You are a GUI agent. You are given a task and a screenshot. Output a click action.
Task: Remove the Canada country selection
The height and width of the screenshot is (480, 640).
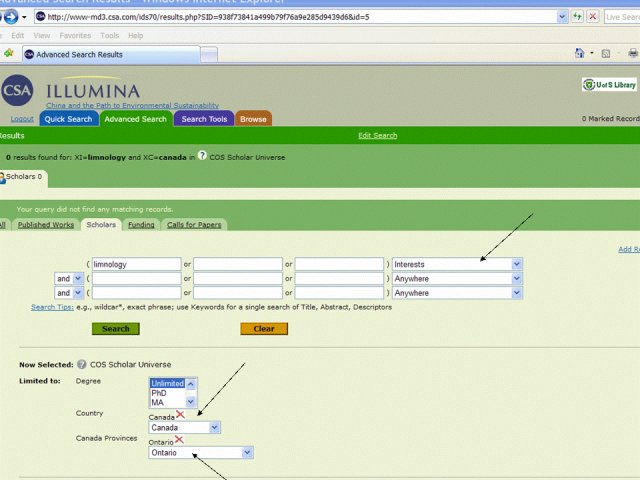pos(180,415)
